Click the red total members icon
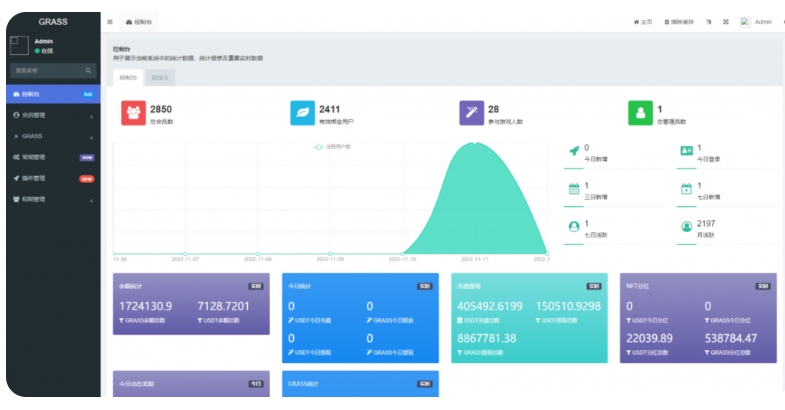 (x=133, y=113)
